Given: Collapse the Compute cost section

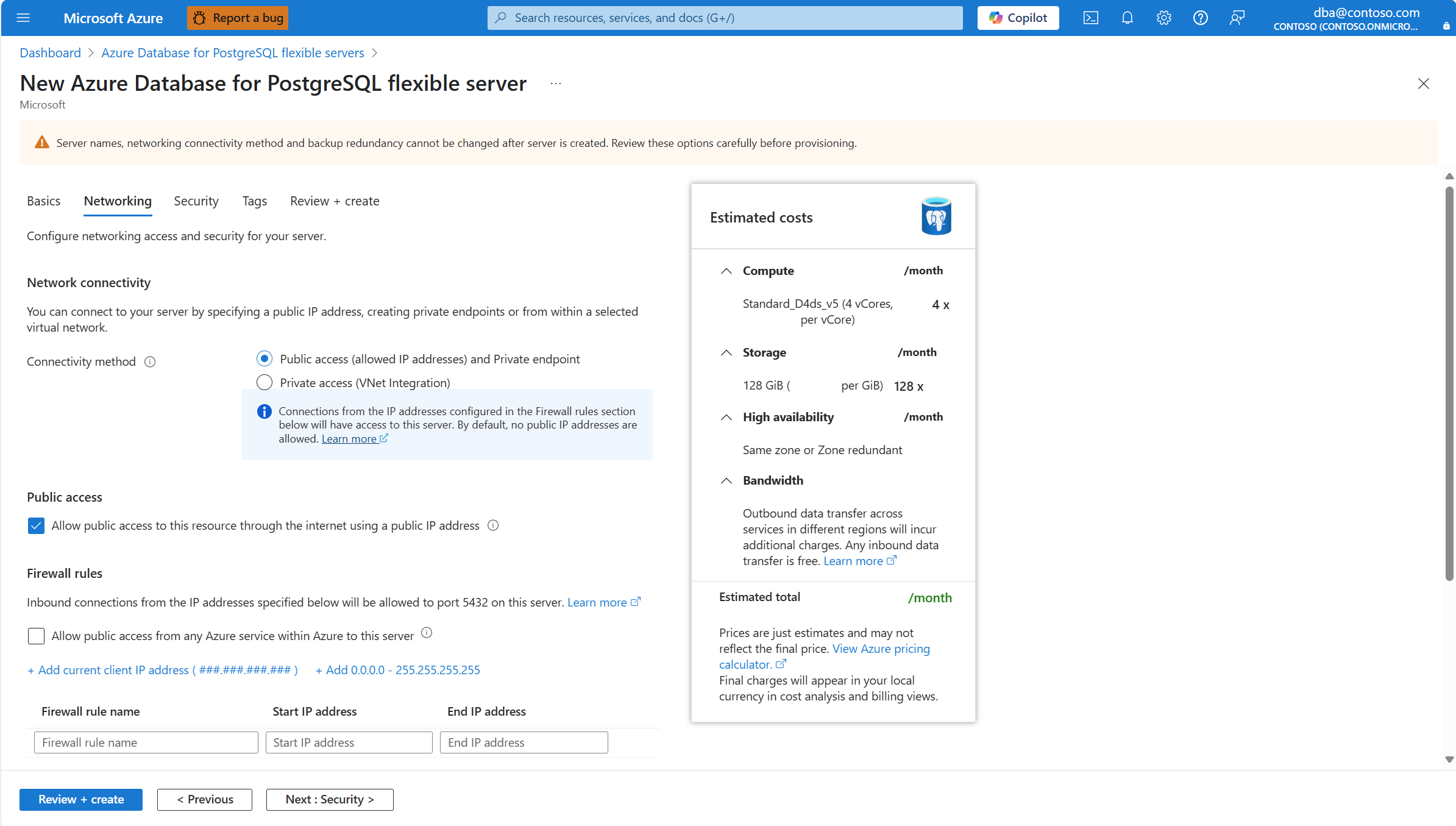Looking at the screenshot, I should (x=726, y=271).
